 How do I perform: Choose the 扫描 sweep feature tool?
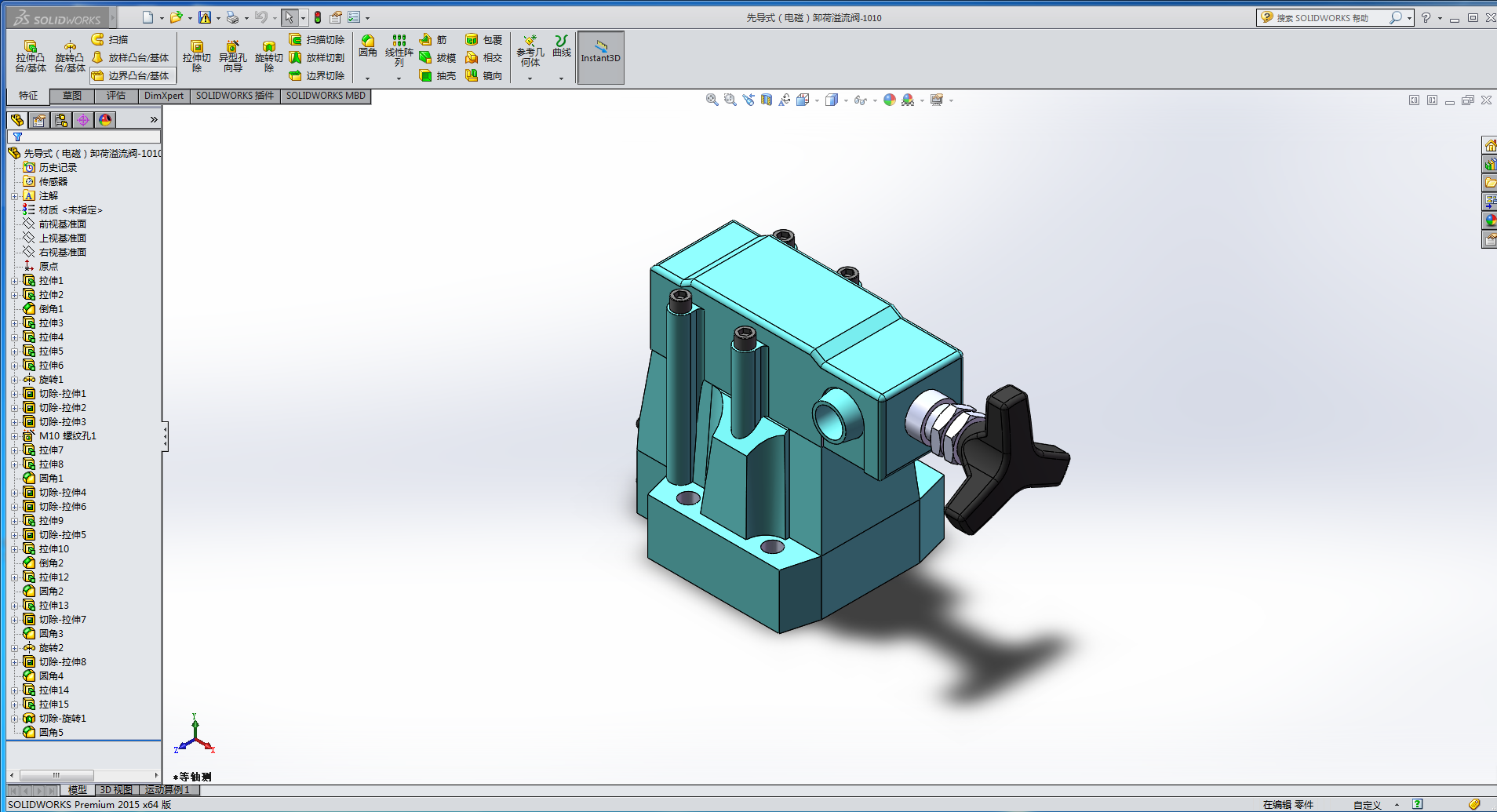coord(110,39)
